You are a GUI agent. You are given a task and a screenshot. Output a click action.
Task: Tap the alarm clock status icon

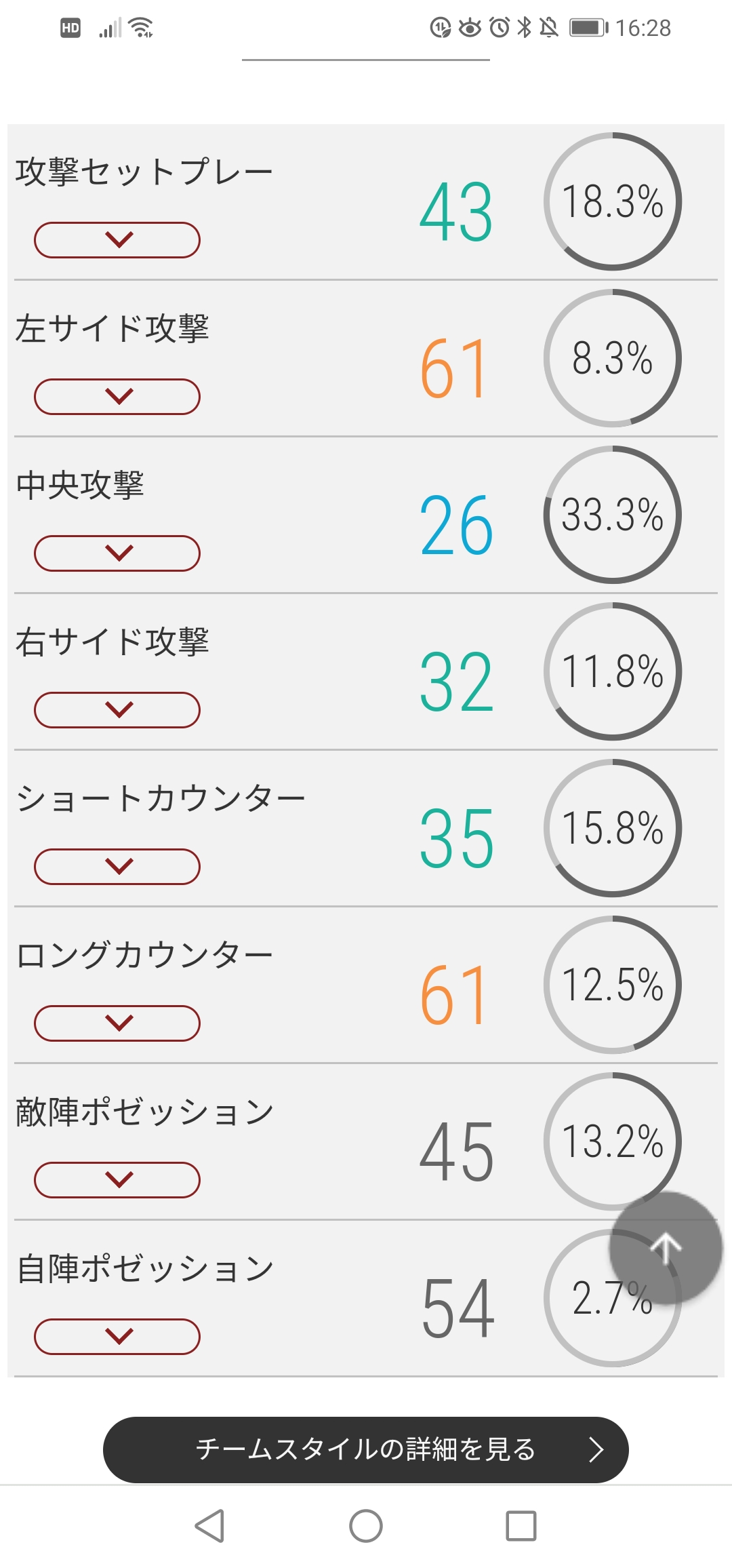500,28
